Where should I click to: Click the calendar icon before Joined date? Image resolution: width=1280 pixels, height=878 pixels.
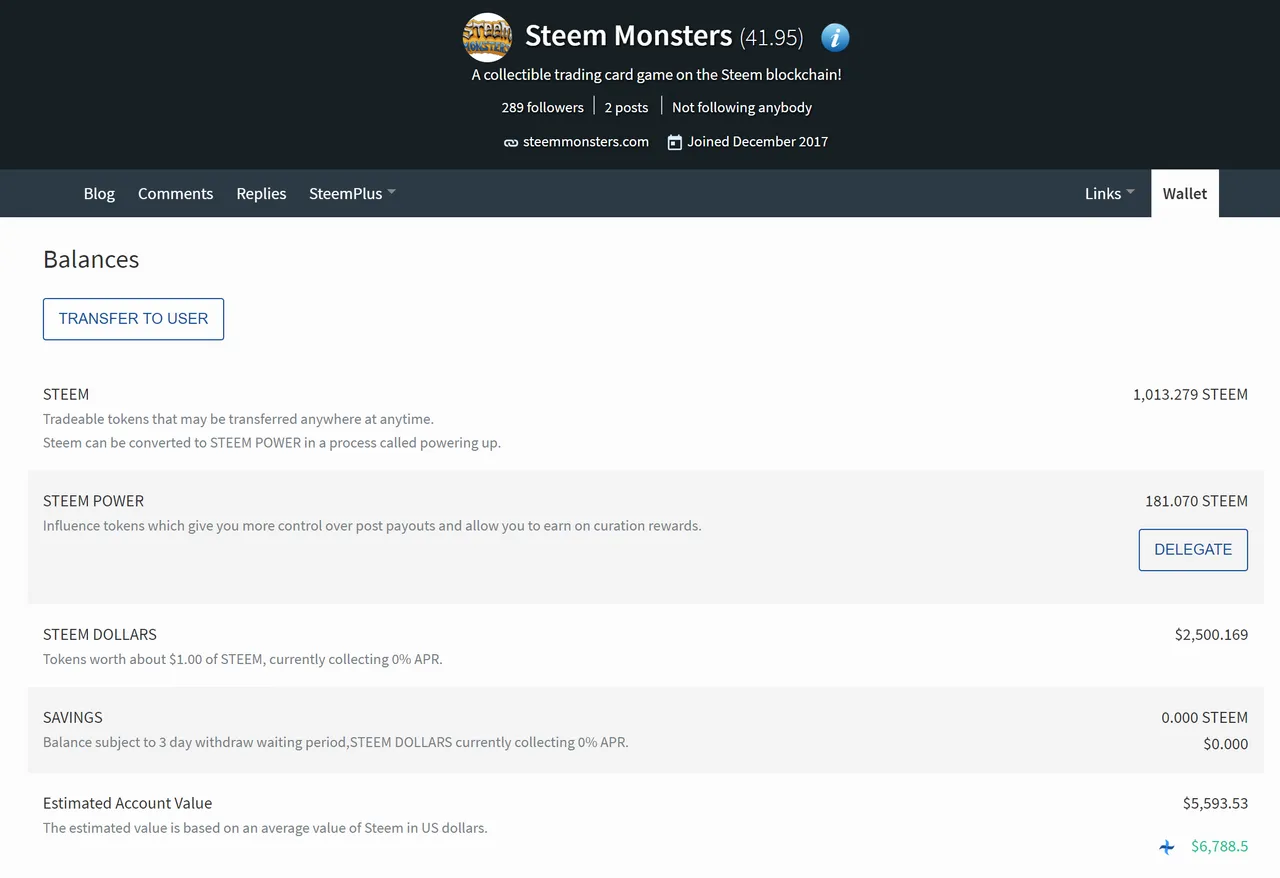pyautogui.click(x=675, y=142)
